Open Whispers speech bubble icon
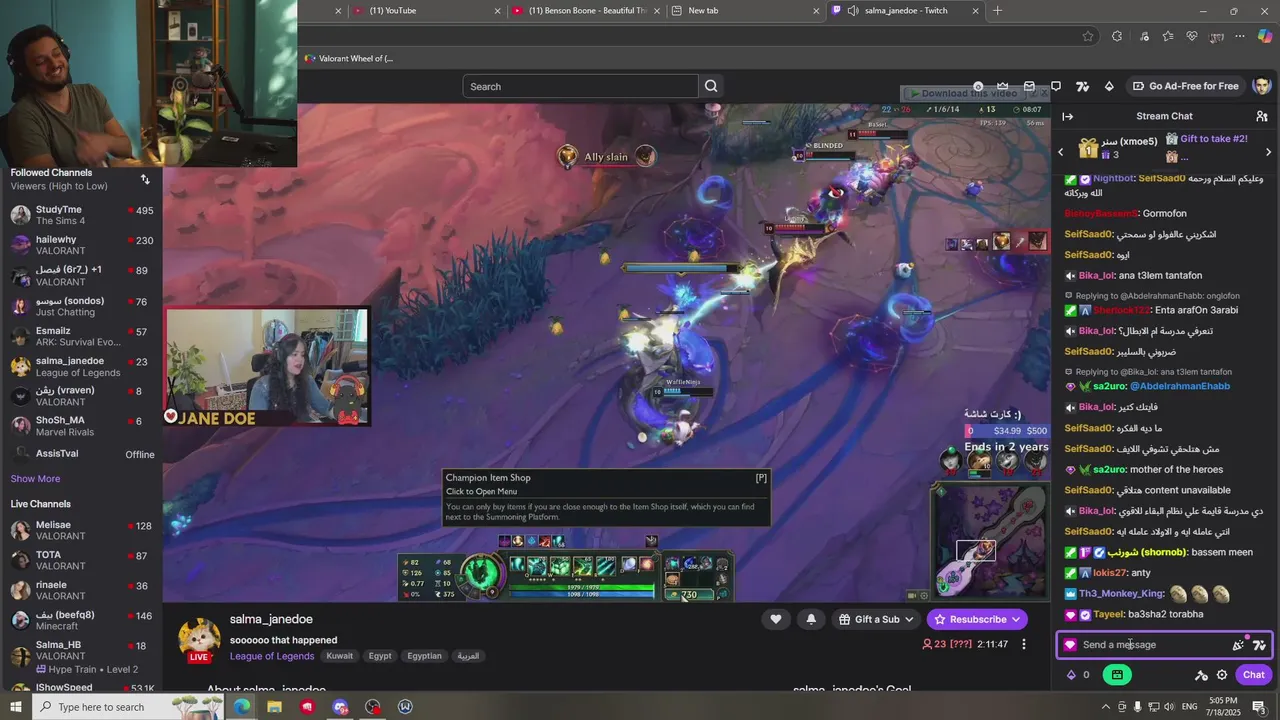The height and width of the screenshot is (720, 1280). click(1055, 86)
